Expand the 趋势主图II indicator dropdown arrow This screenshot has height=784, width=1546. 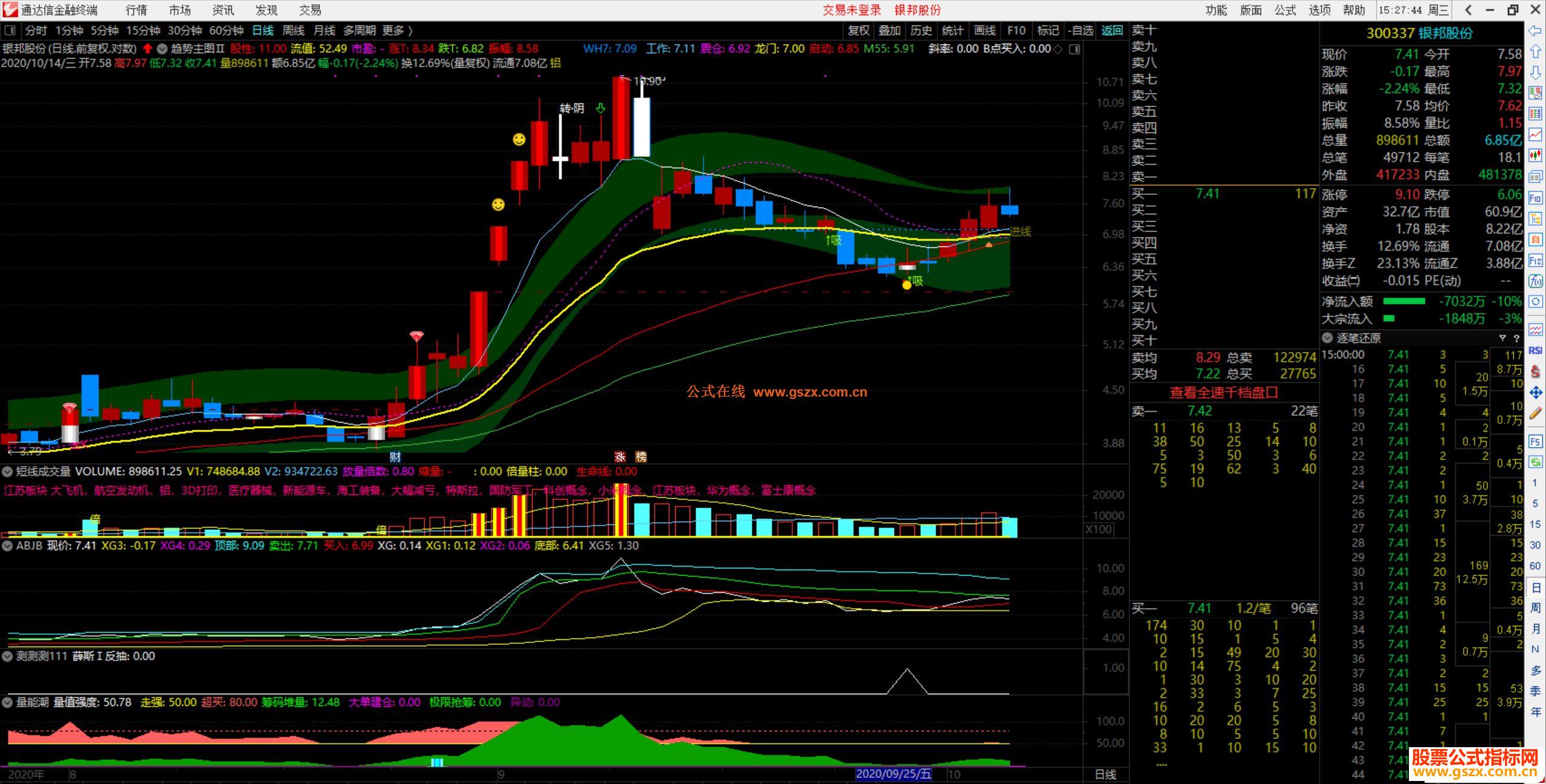(162, 48)
